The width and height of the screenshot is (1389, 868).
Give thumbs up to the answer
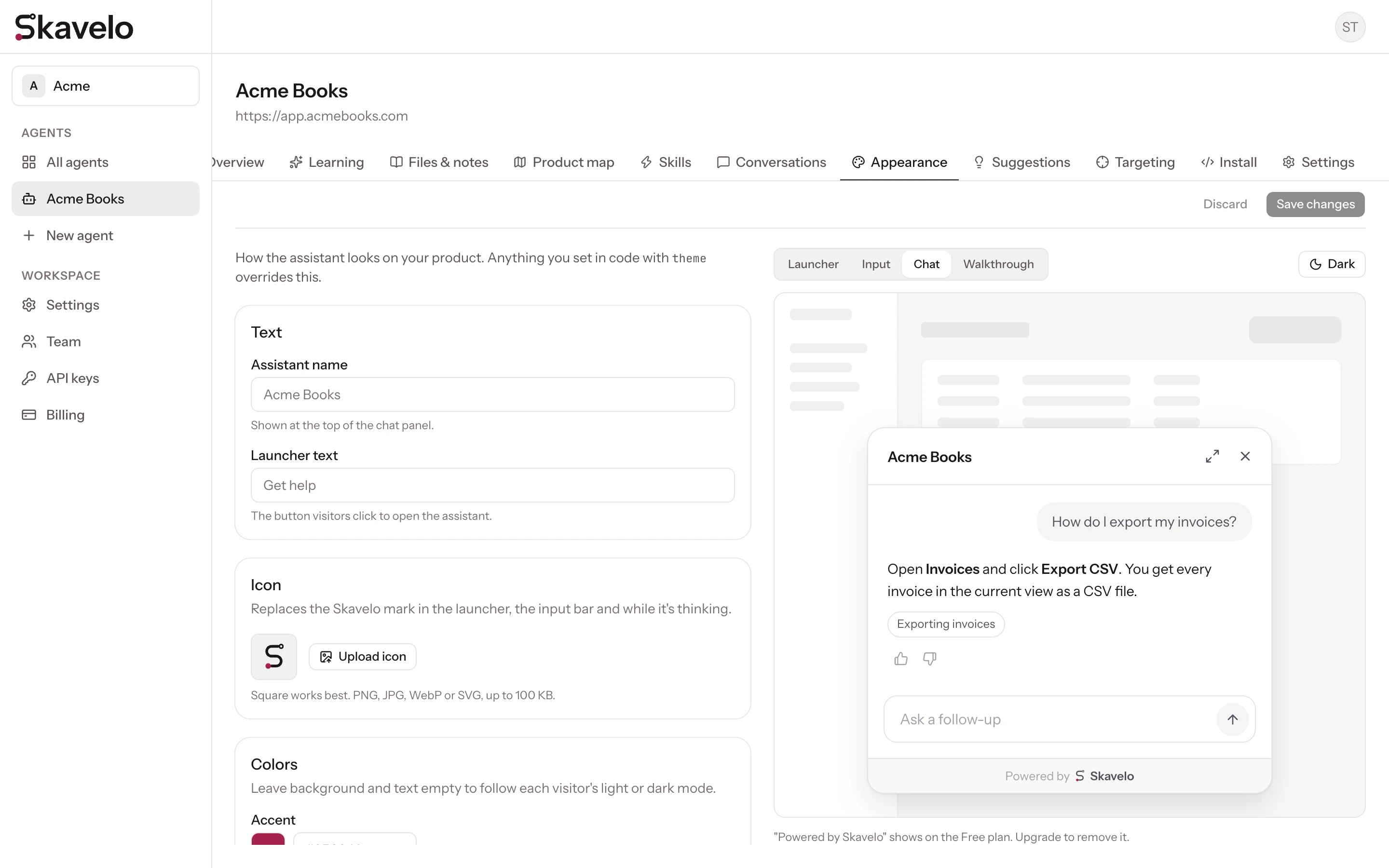click(x=900, y=658)
